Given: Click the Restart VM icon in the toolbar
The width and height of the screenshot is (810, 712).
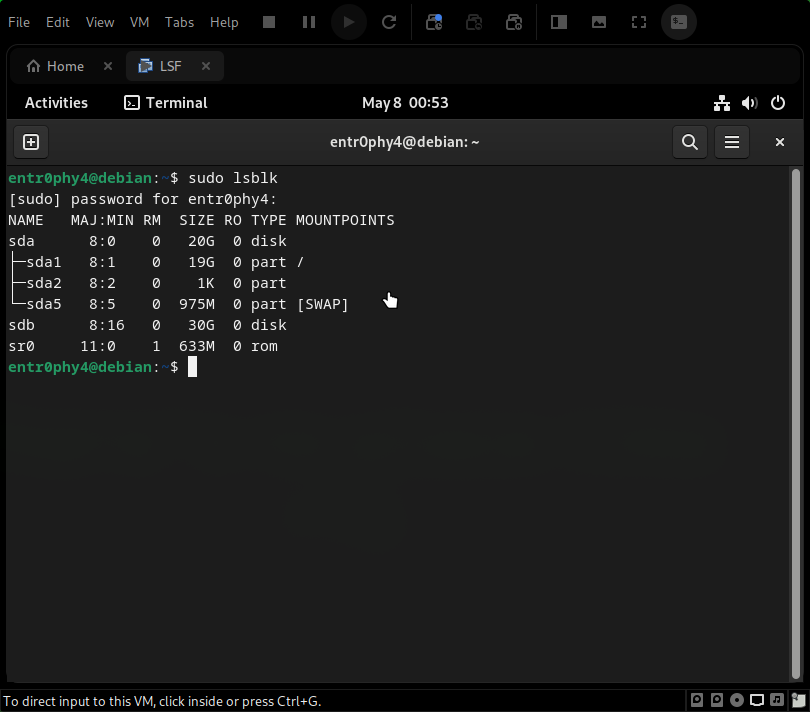Looking at the screenshot, I should click(389, 22).
